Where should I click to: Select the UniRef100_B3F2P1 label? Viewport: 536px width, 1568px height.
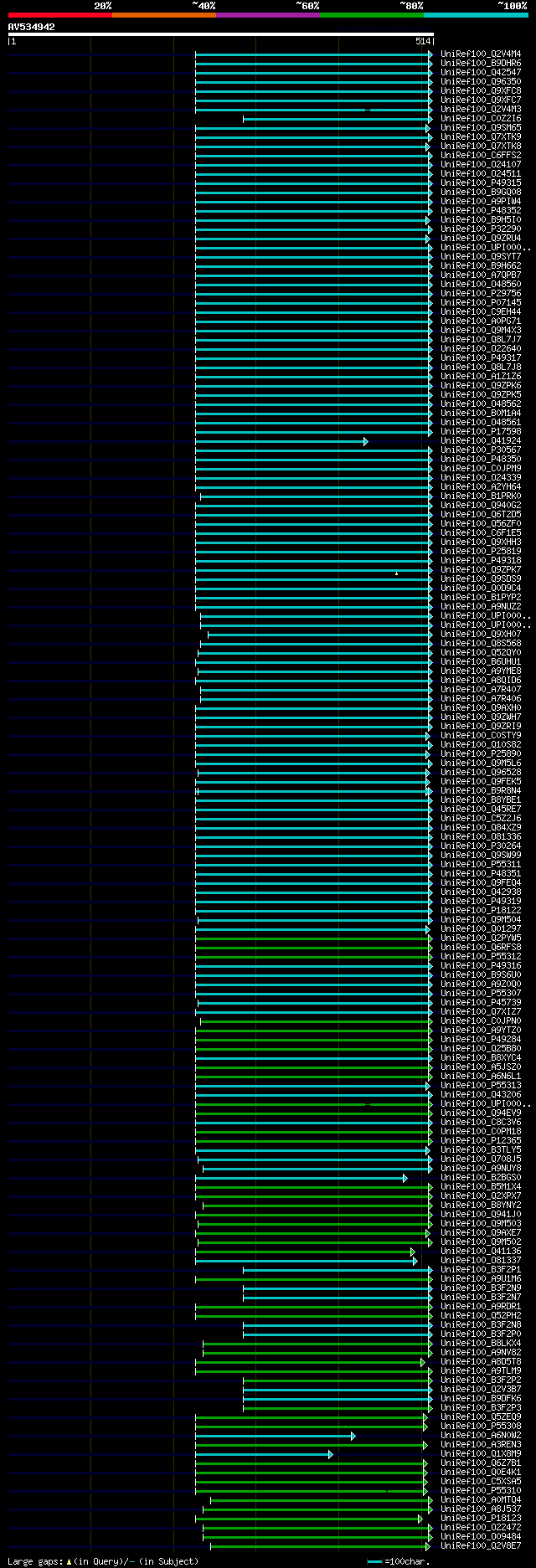[481, 1270]
